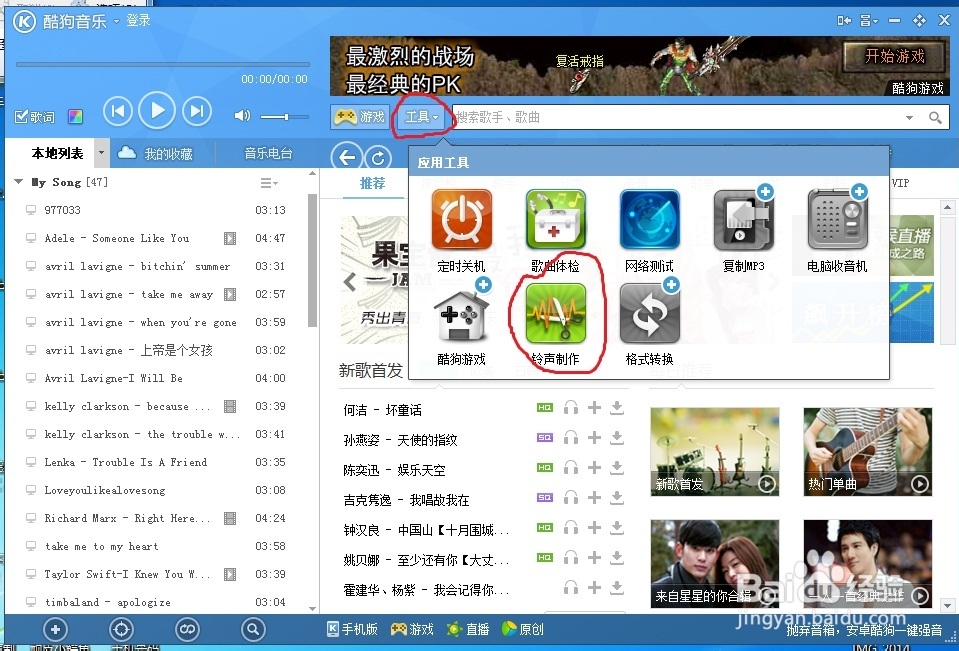959x651 pixels.
Task: Open 钟汉良 - 中国山 song entry
Action: click(x=426, y=530)
